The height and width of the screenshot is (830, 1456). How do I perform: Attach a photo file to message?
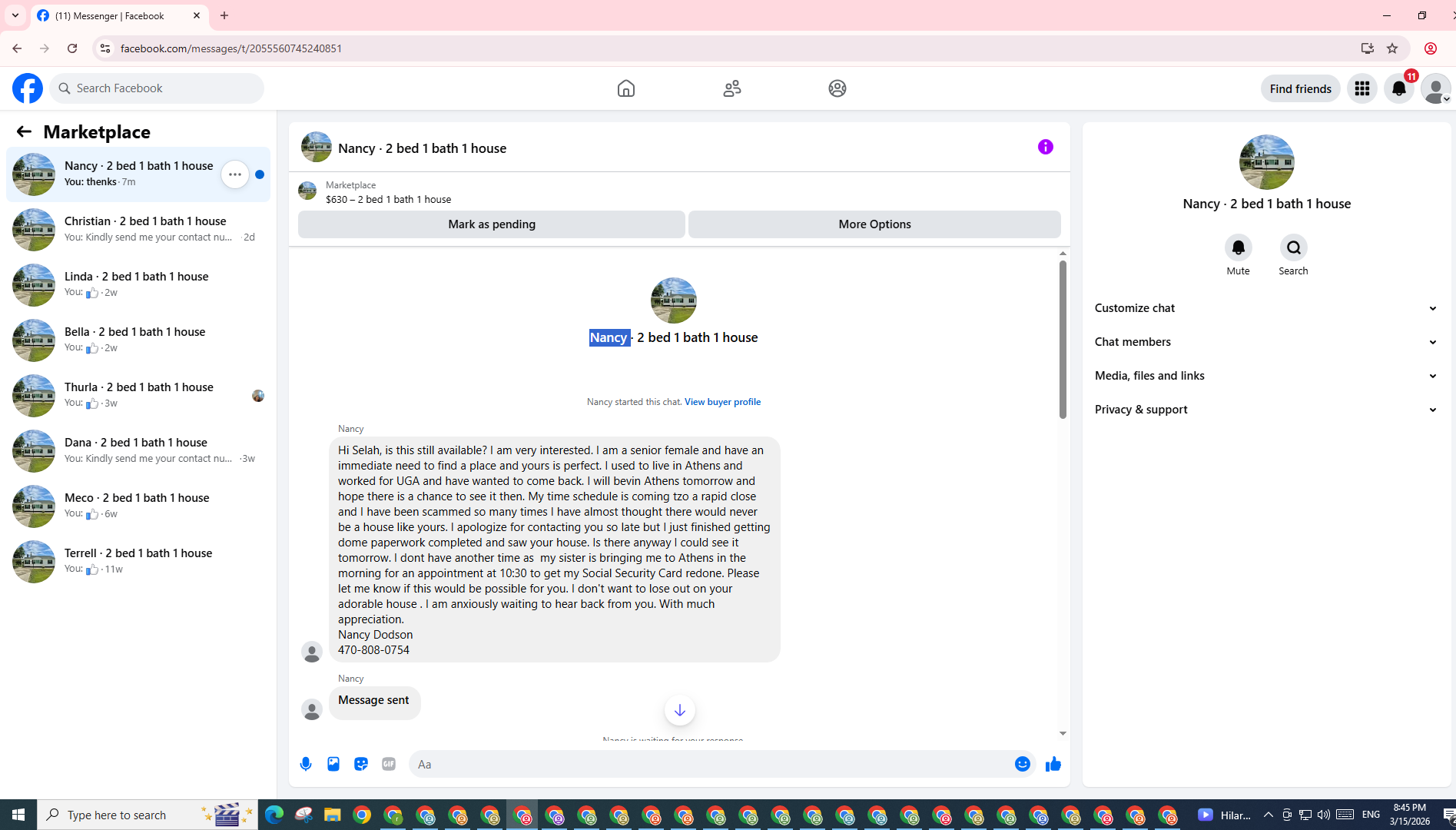coord(333,764)
